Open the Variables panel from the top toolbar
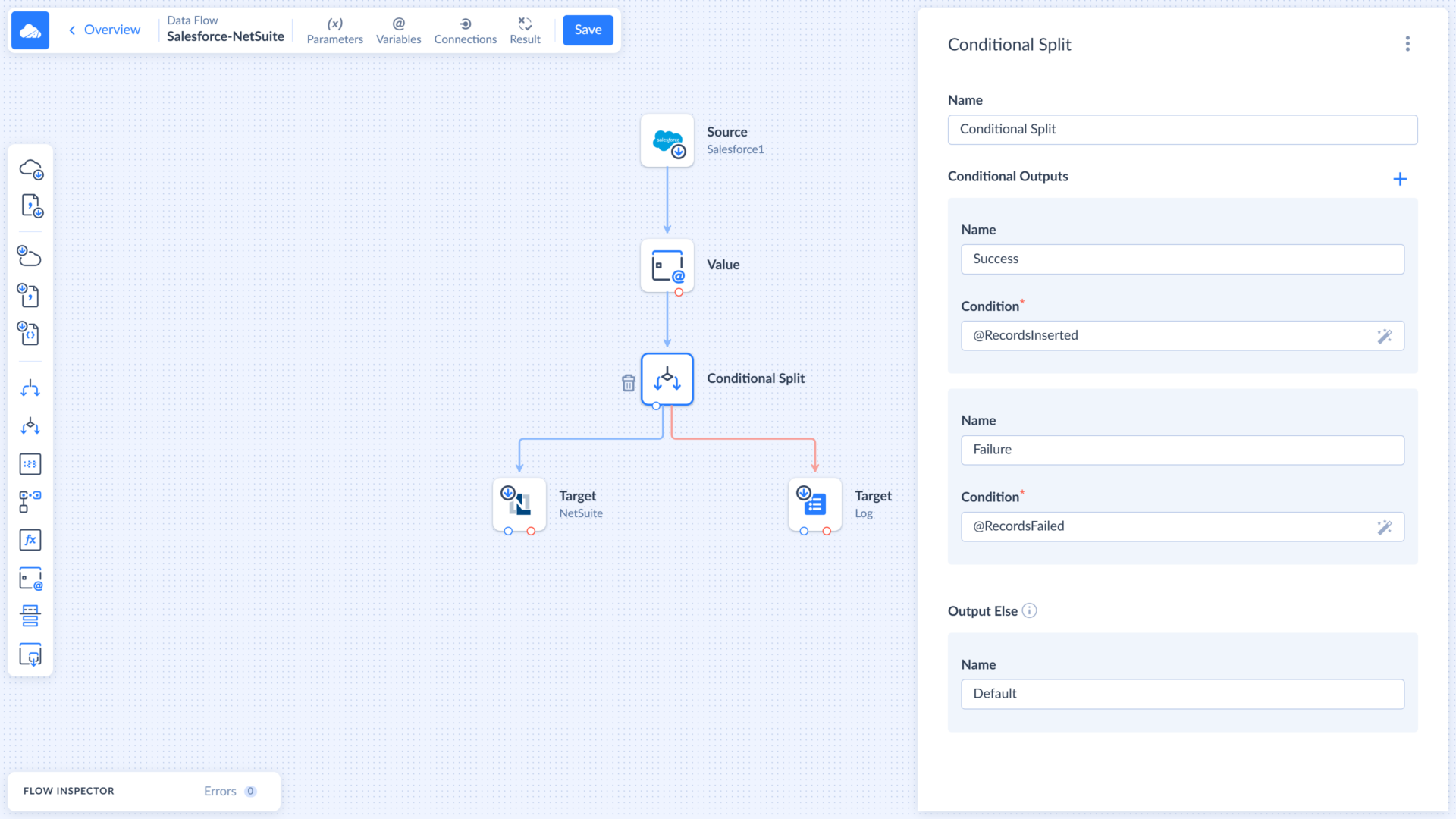Viewport: 1456px width, 819px height. pyautogui.click(x=398, y=30)
